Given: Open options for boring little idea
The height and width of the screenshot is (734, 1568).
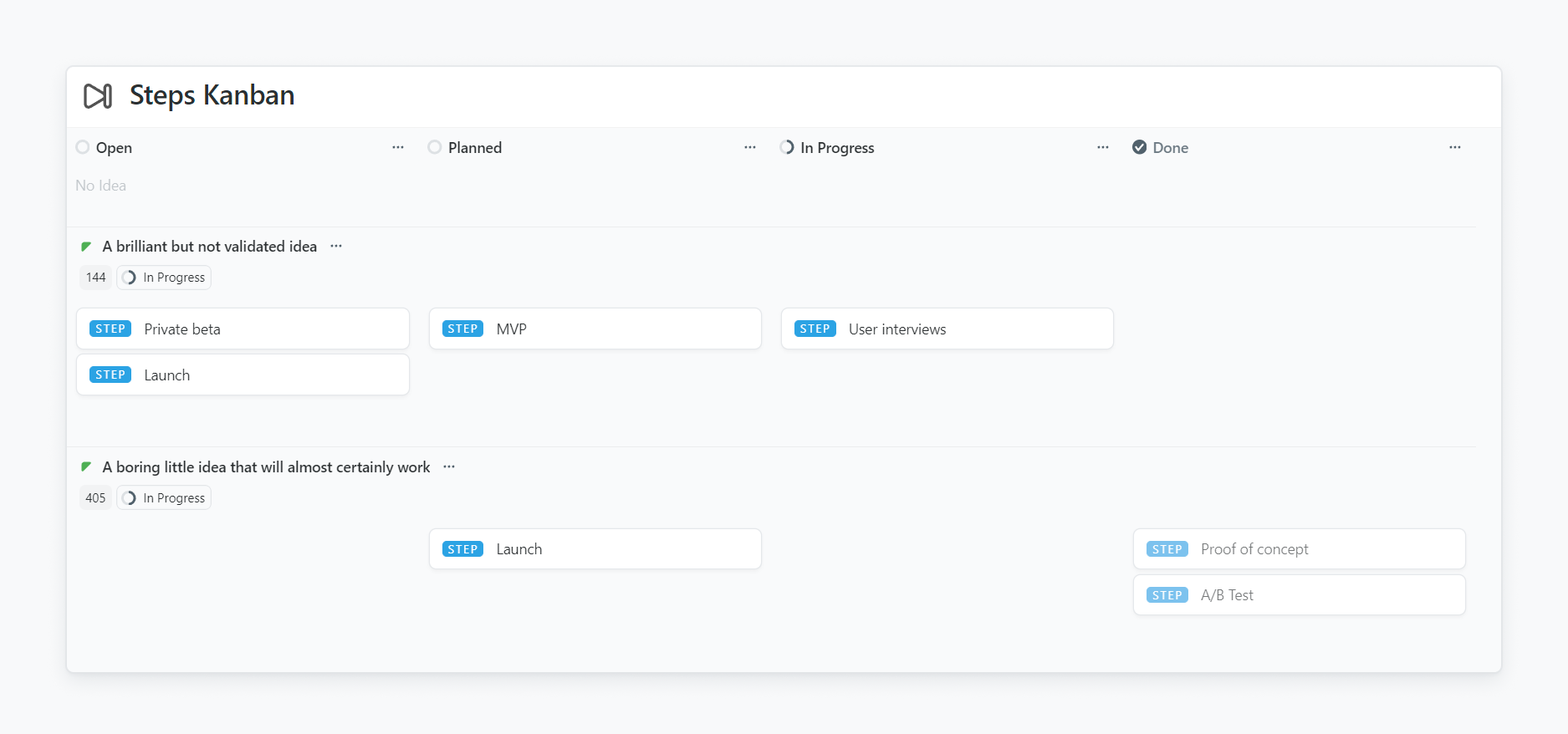Looking at the screenshot, I should click(449, 466).
